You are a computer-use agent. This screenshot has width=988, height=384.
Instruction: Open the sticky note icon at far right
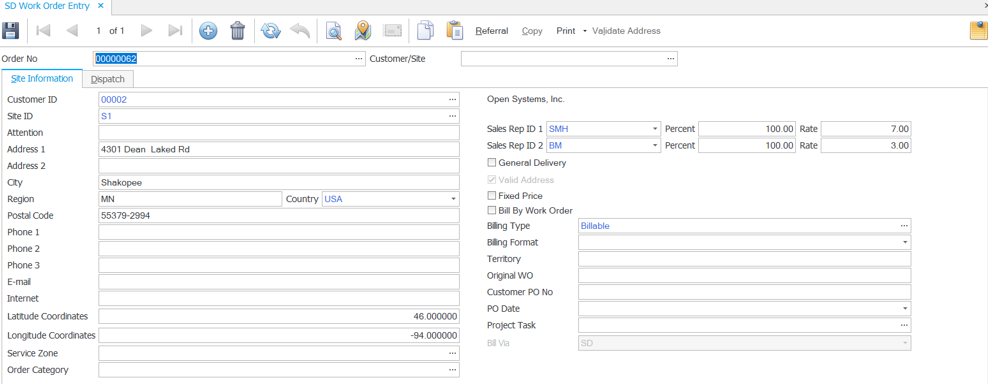click(979, 30)
